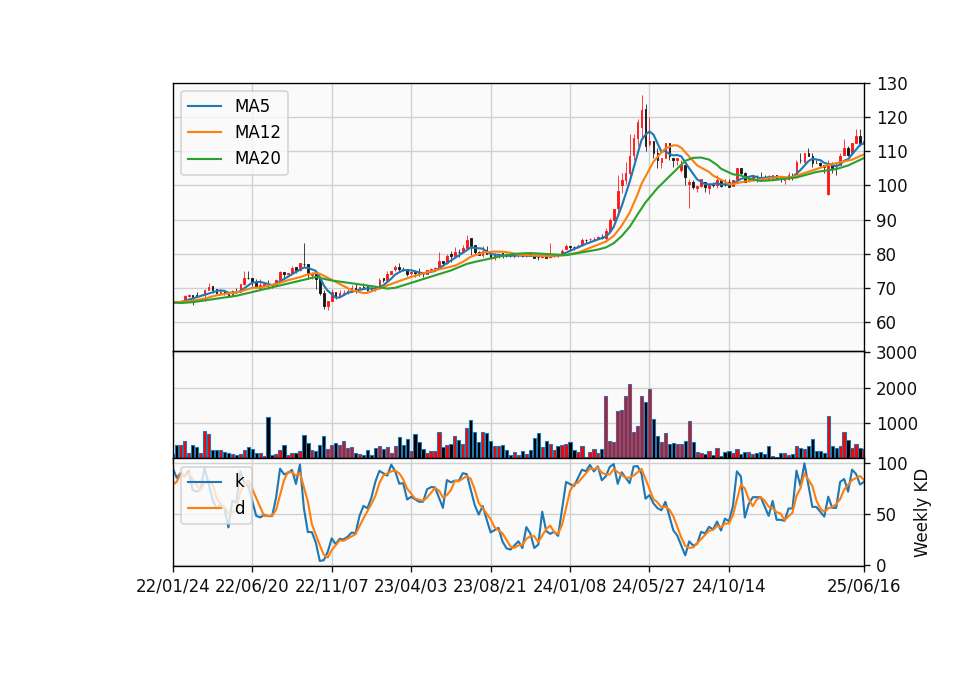
Task: Click volume axis value 1000
Action: [x=897, y=424]
